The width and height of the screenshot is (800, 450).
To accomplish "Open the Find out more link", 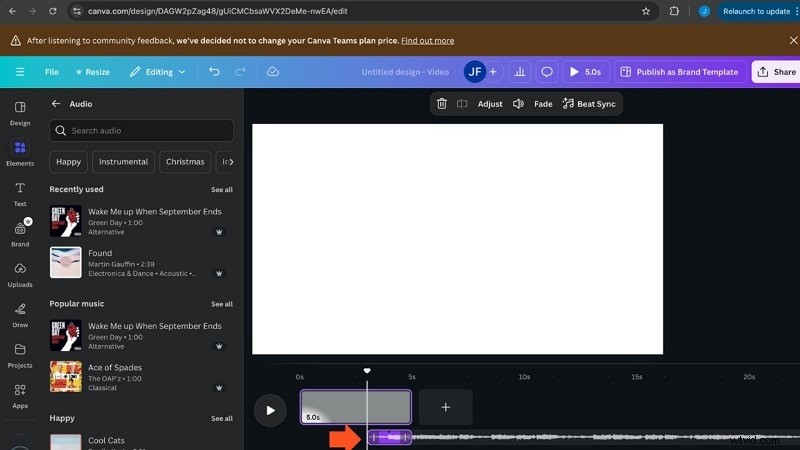I will click(427, 41).
